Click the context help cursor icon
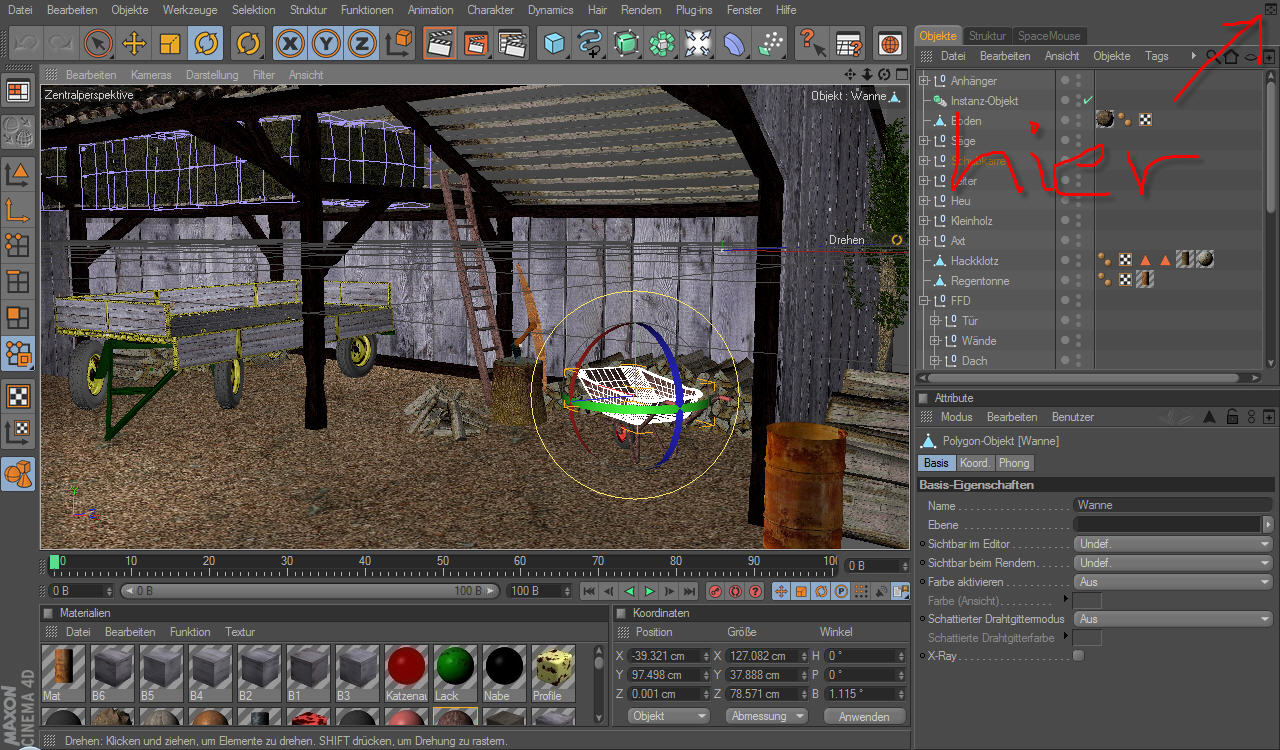This screenshot has width=1280, height=750. point(811,44)
